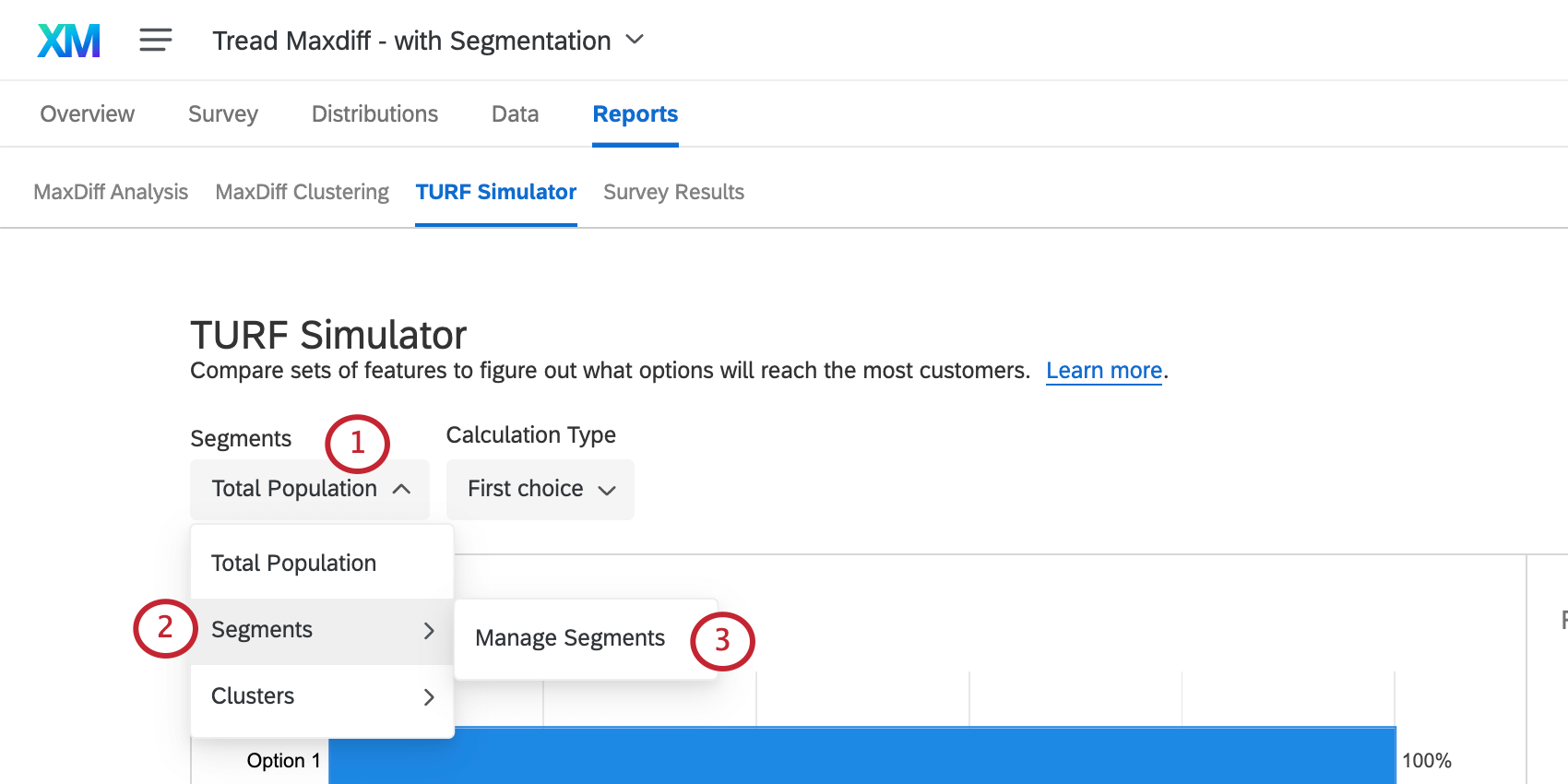The image size is (1568, 784).
Task: Switch to the Survey tab
Action: (x=222, y=113)
